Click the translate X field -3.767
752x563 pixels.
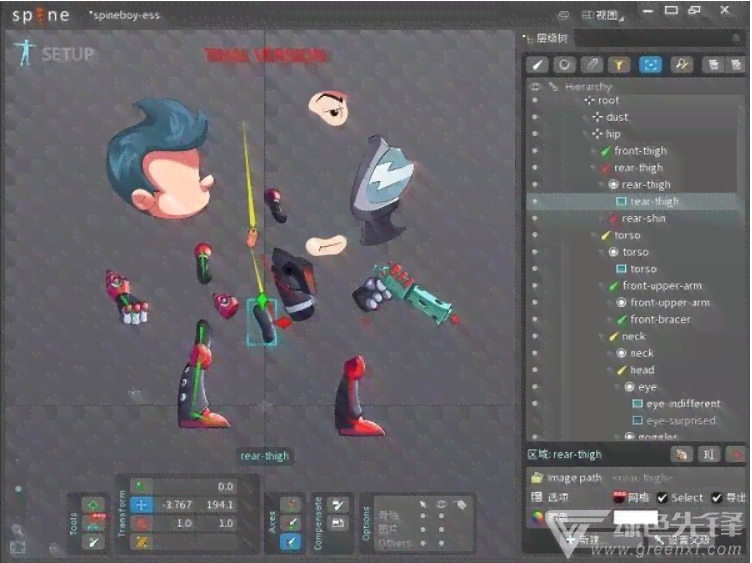click(x=175, y=504)
